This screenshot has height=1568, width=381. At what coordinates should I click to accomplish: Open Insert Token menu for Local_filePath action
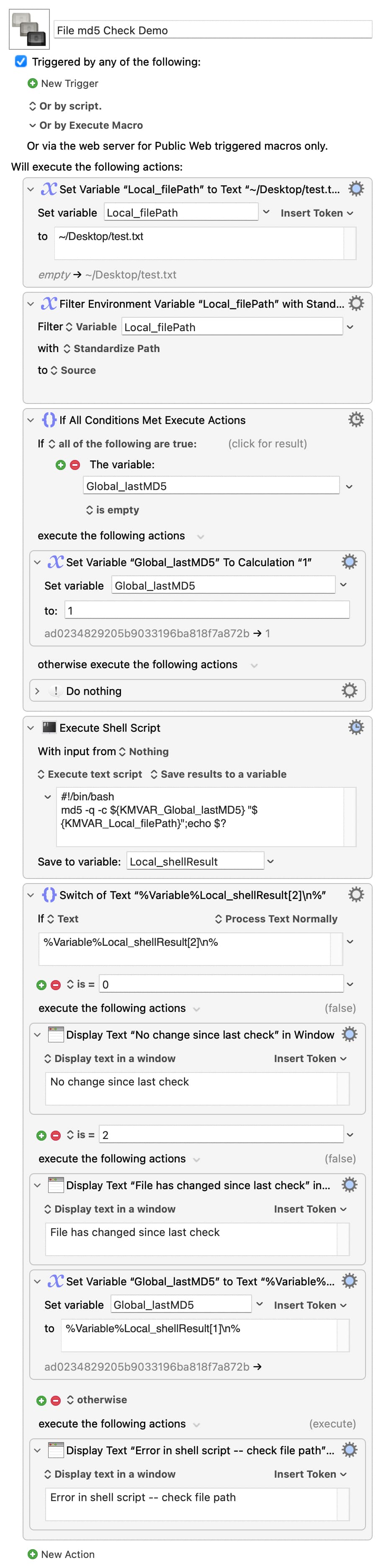pos(317,213)
